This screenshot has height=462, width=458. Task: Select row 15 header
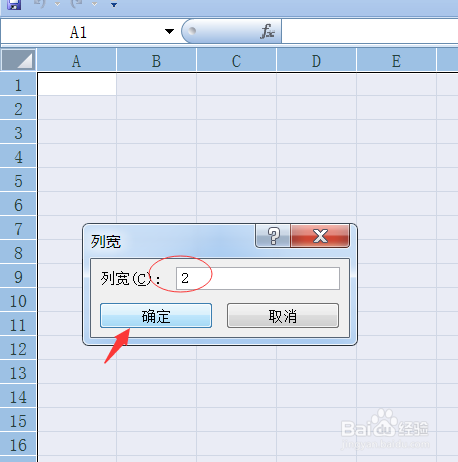click(x=18, y=421)
